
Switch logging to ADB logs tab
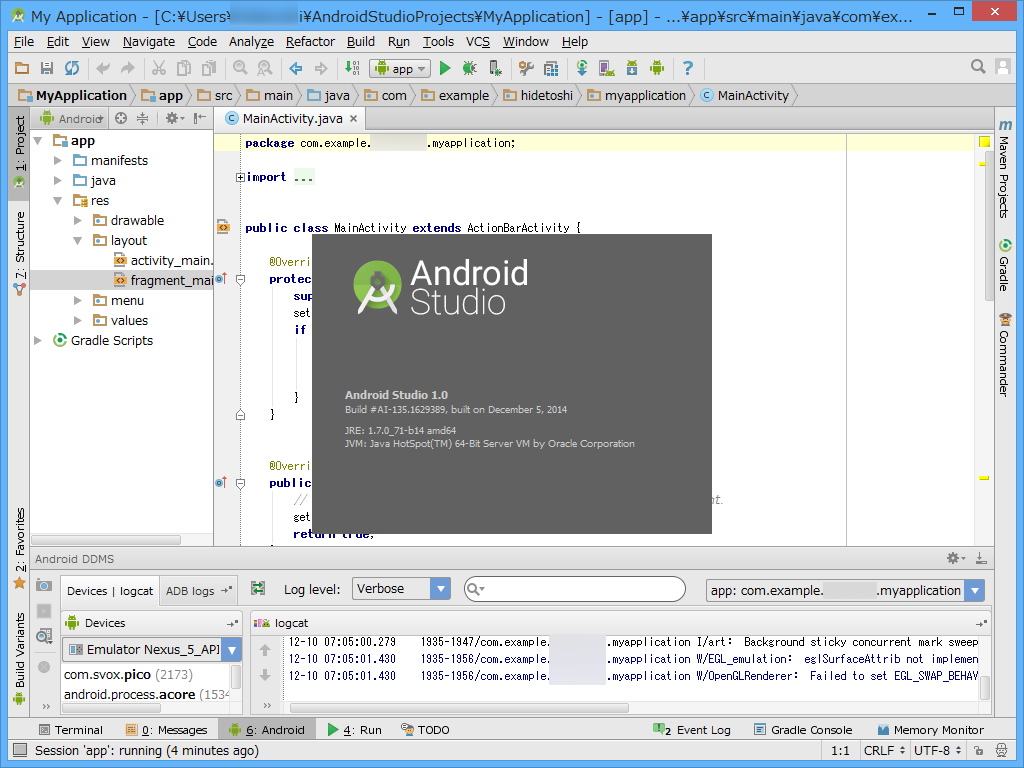click(190, 590)
